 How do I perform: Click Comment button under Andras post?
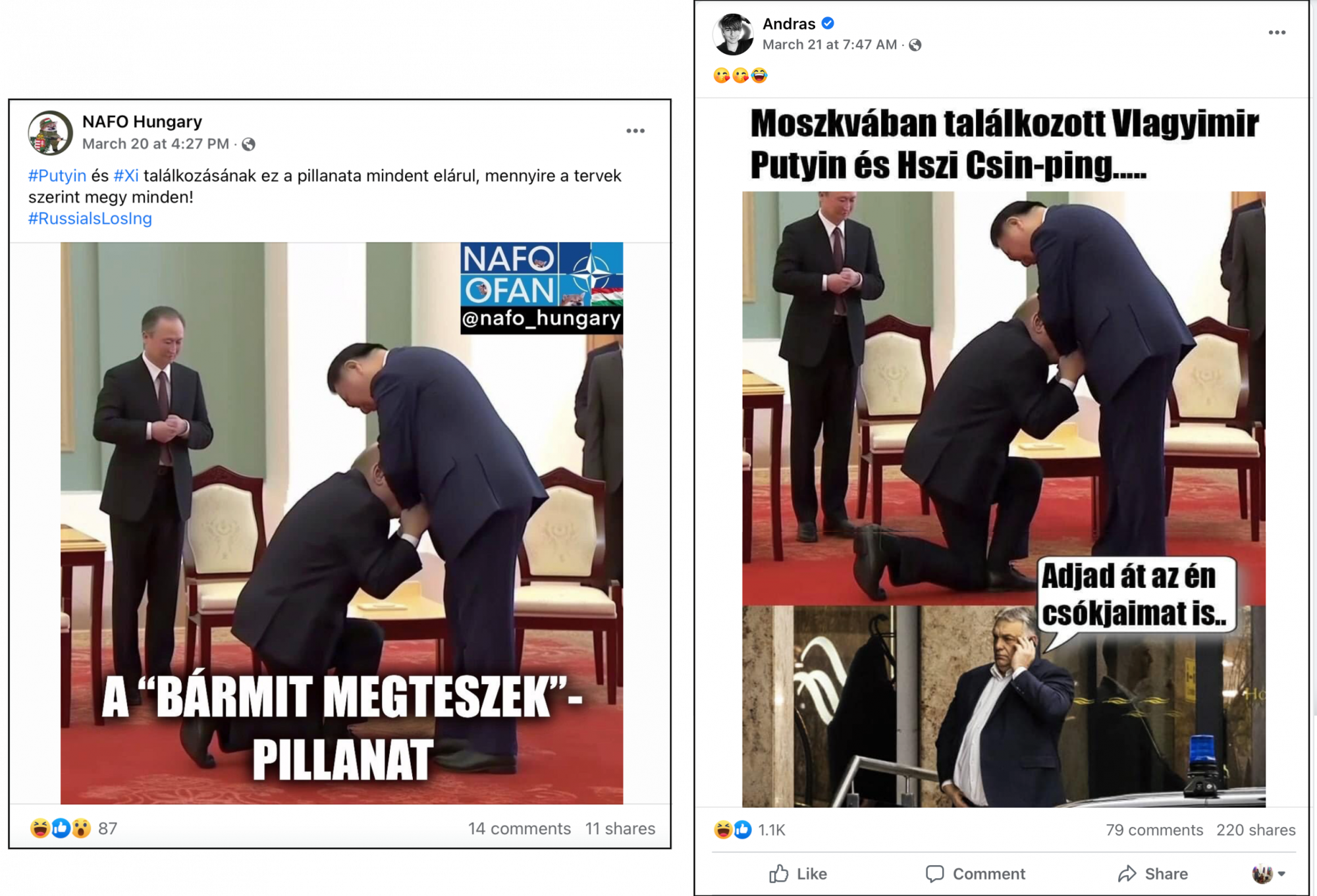click(975, 874)
